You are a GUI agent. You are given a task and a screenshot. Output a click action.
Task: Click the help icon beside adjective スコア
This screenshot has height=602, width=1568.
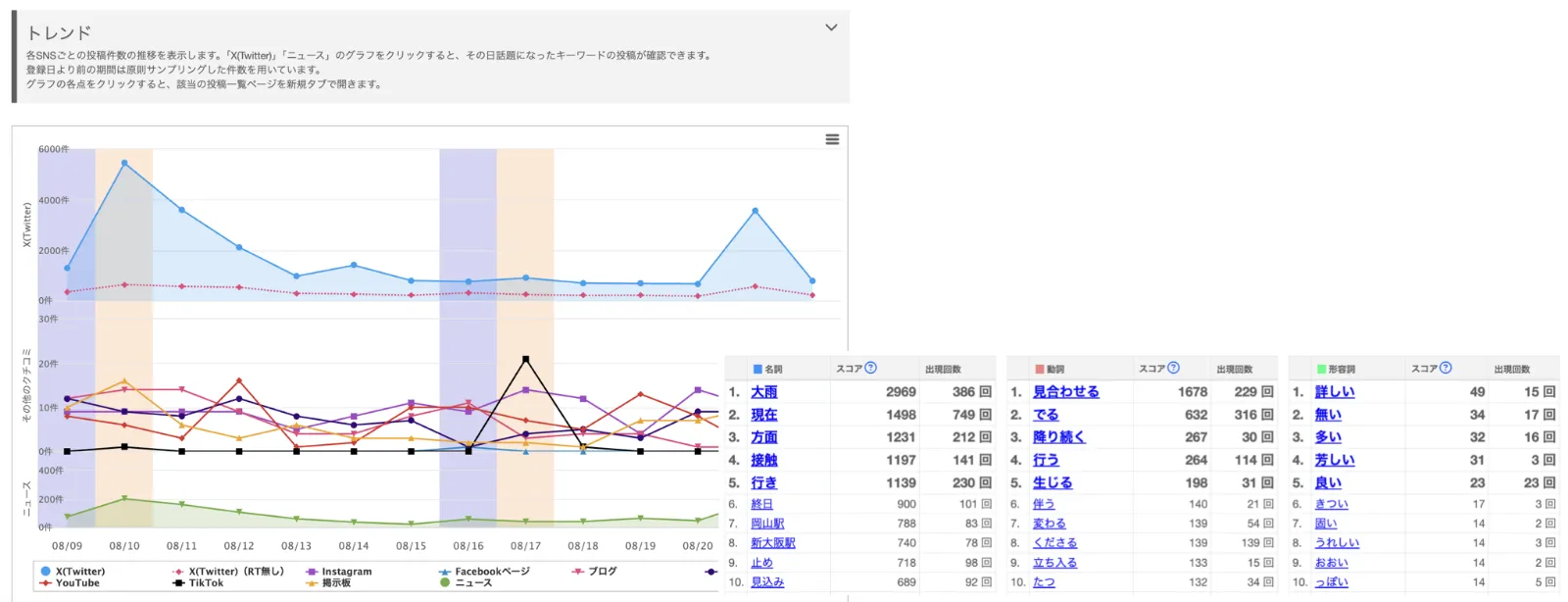coord(1445,368)
